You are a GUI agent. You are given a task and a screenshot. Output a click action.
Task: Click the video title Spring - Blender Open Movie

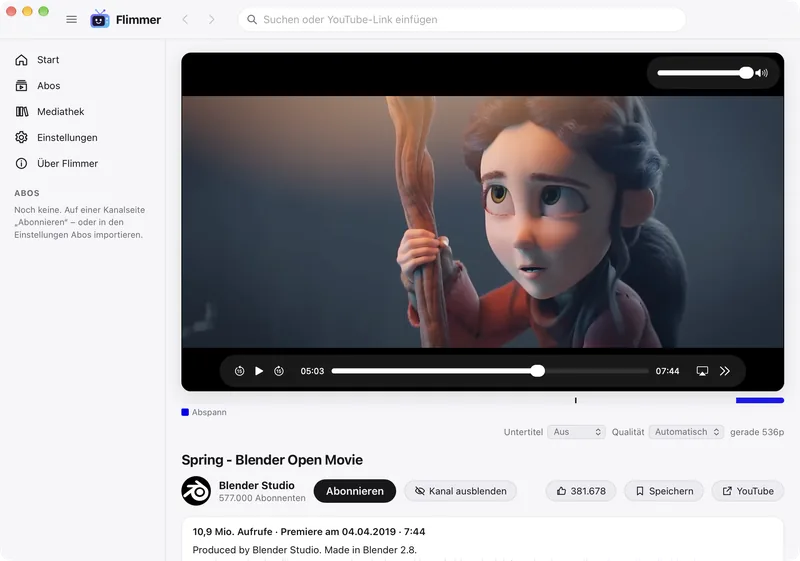pos(272,460)
